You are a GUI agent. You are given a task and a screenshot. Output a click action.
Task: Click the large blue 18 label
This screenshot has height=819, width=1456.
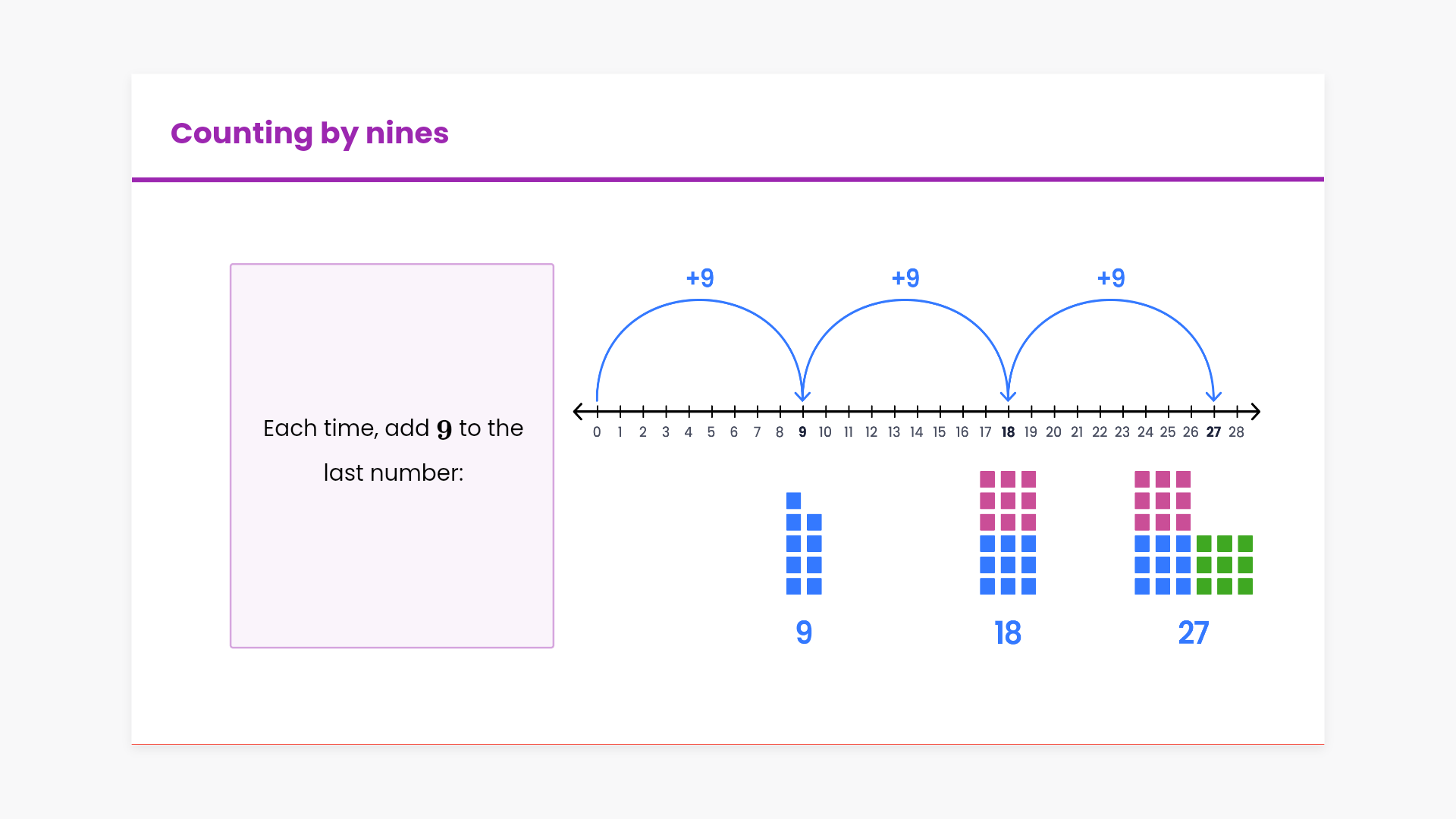(1008, 633)
